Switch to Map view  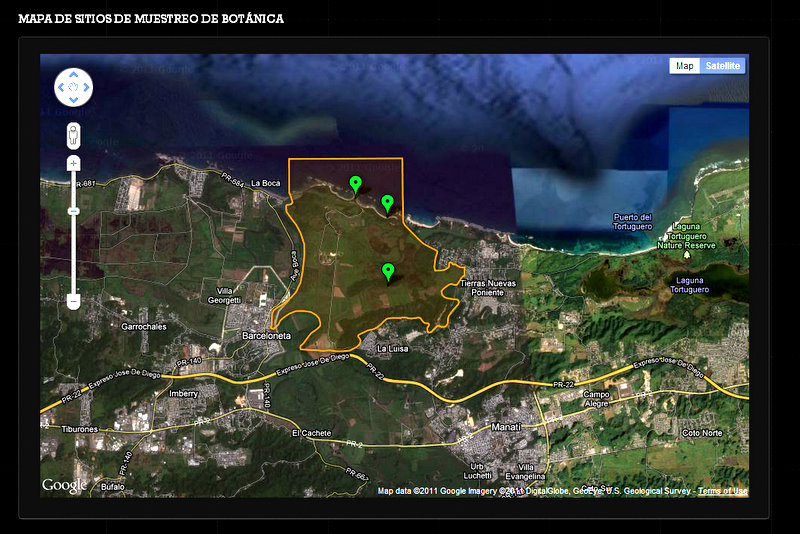coord(684,66)
